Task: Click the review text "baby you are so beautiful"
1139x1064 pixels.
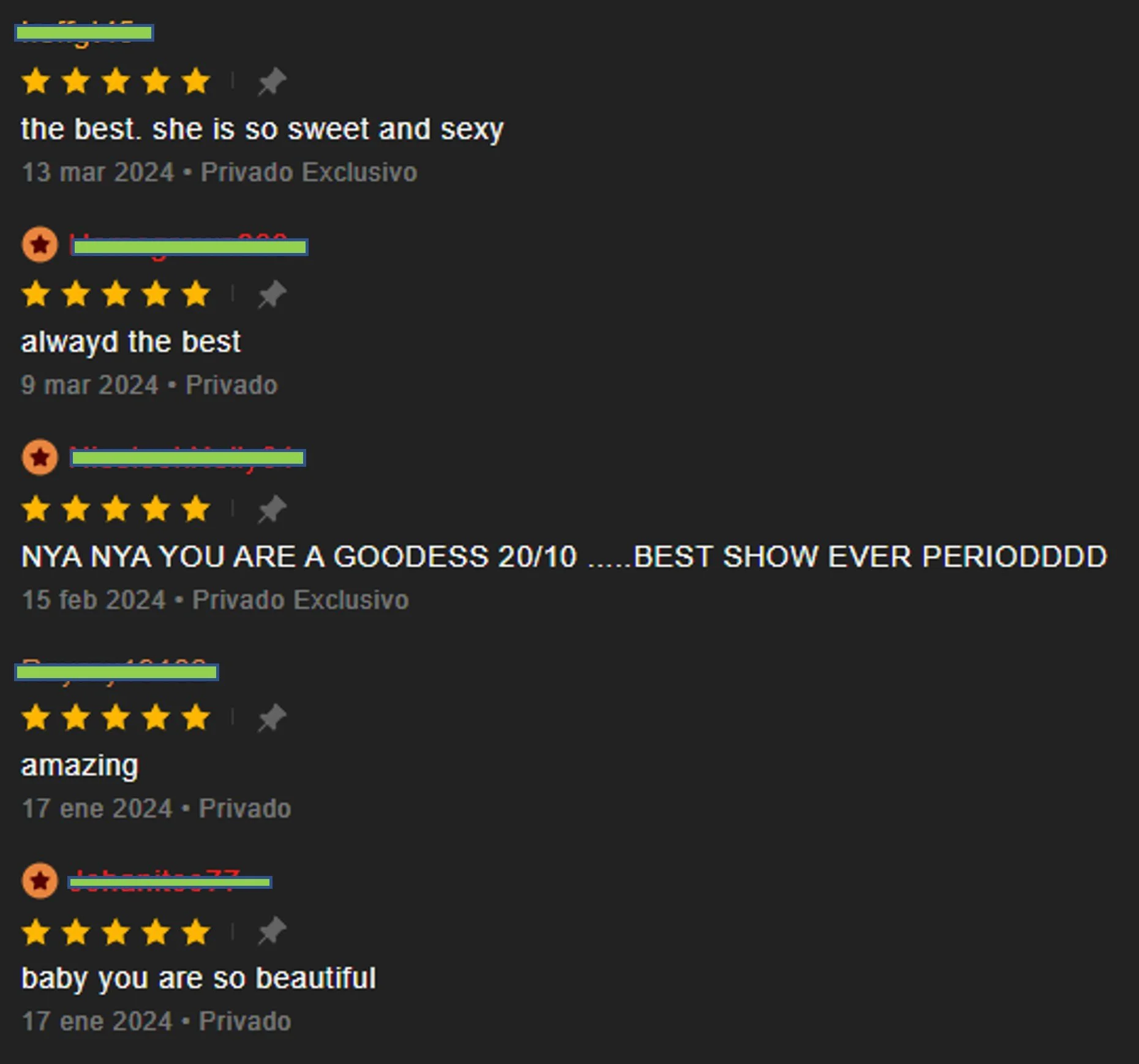Action: [198, 978]
